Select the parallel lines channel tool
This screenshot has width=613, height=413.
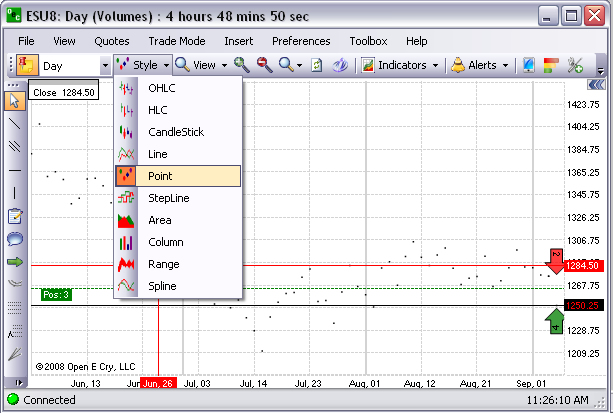coord(14,147)
